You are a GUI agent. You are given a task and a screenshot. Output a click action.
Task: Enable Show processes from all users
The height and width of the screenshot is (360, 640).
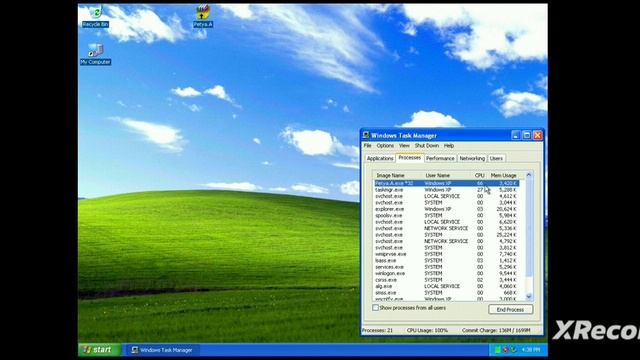click(x=376, y=308)
